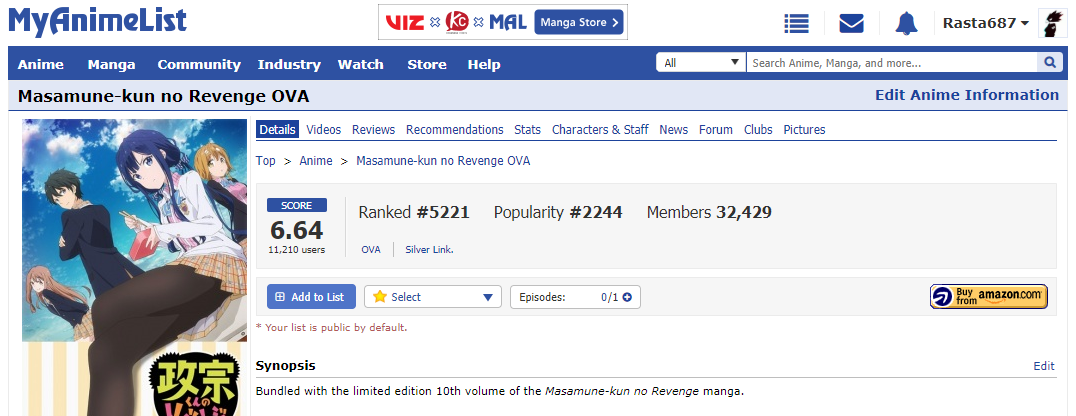
Task: Click the page title Masamune-kun no Revenge OVA
Action: pos(163,96)
